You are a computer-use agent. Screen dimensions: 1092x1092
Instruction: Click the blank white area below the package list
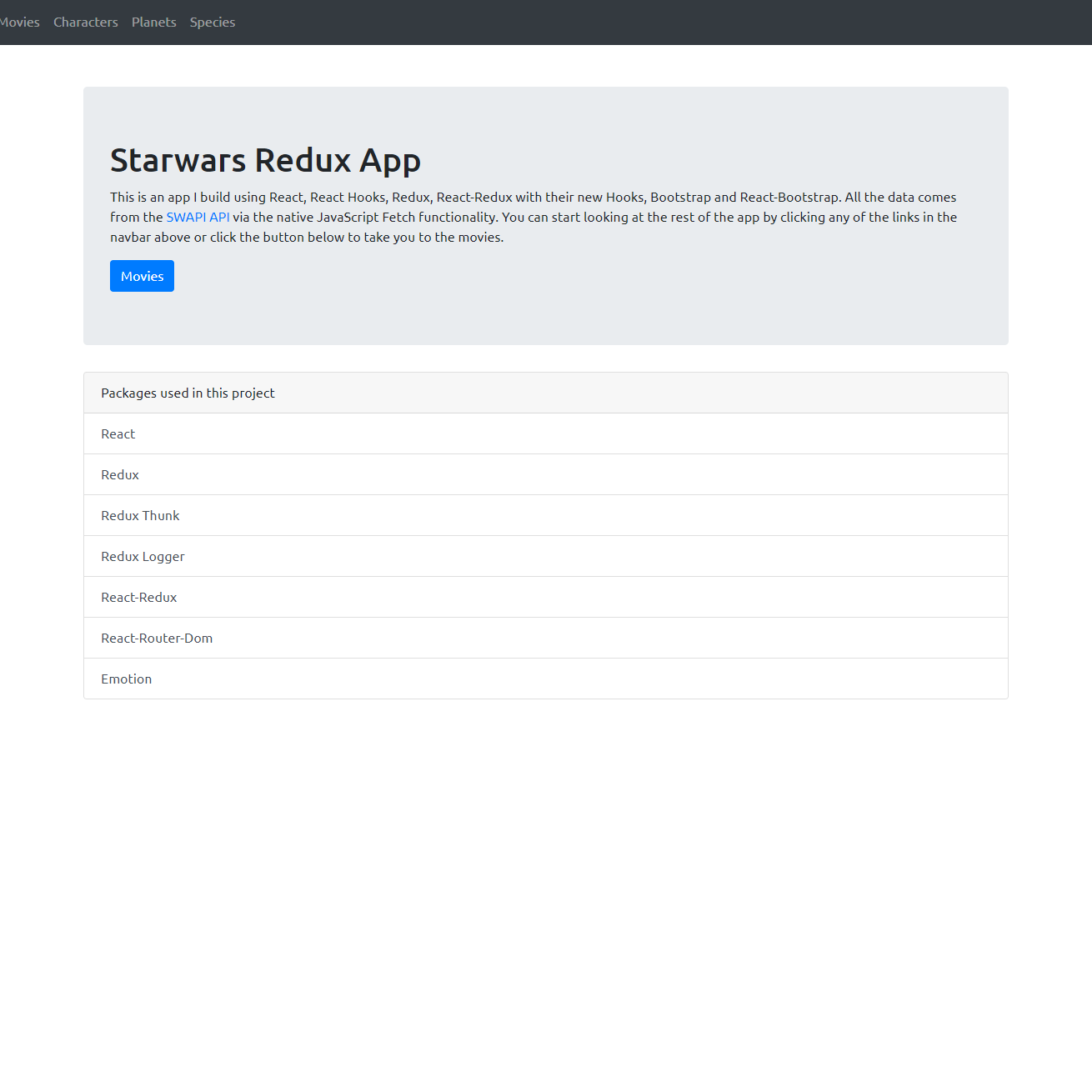[546, 892]
